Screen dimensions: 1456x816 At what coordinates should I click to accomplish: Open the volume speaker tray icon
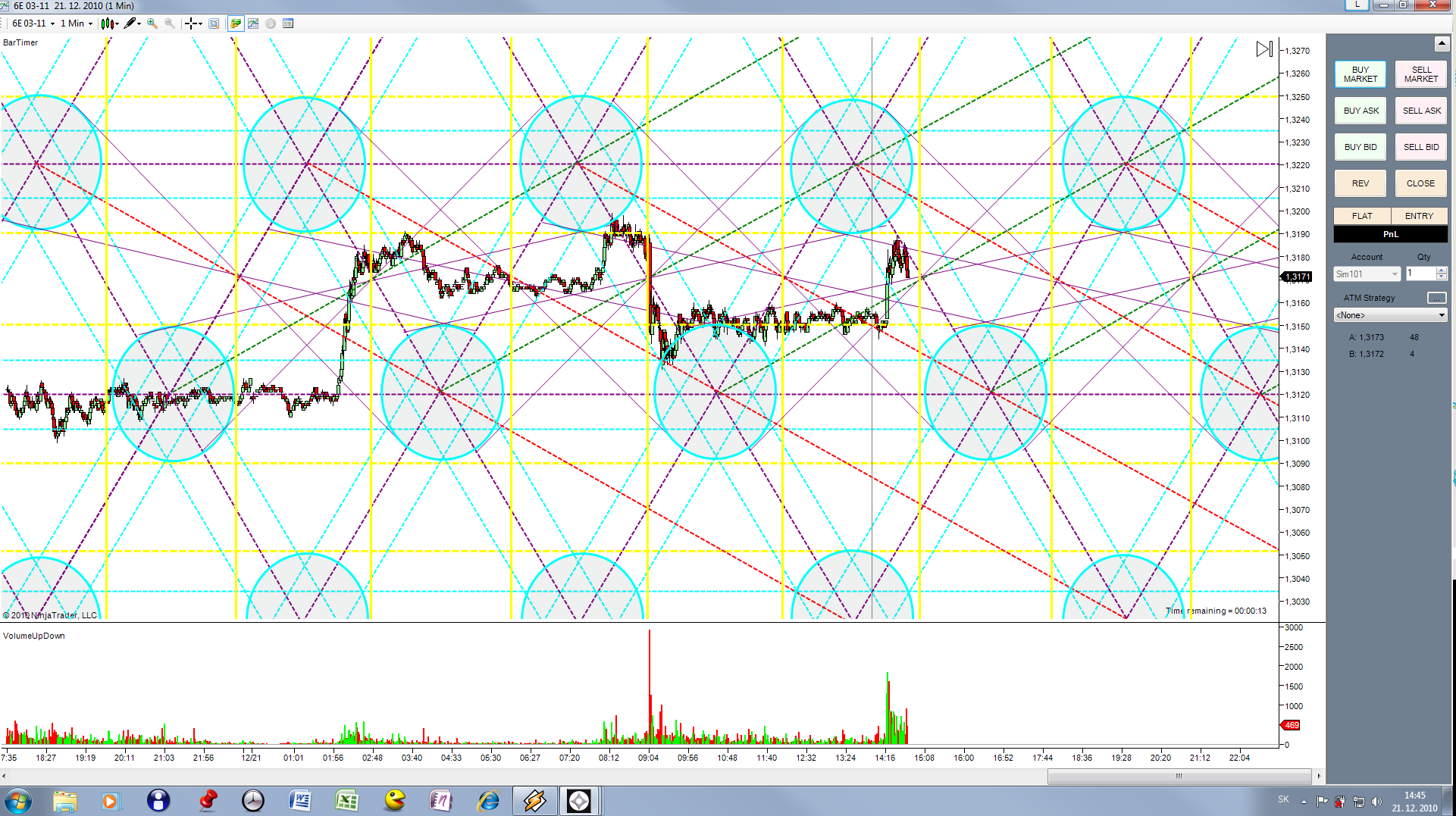[x=1376, y=801]
